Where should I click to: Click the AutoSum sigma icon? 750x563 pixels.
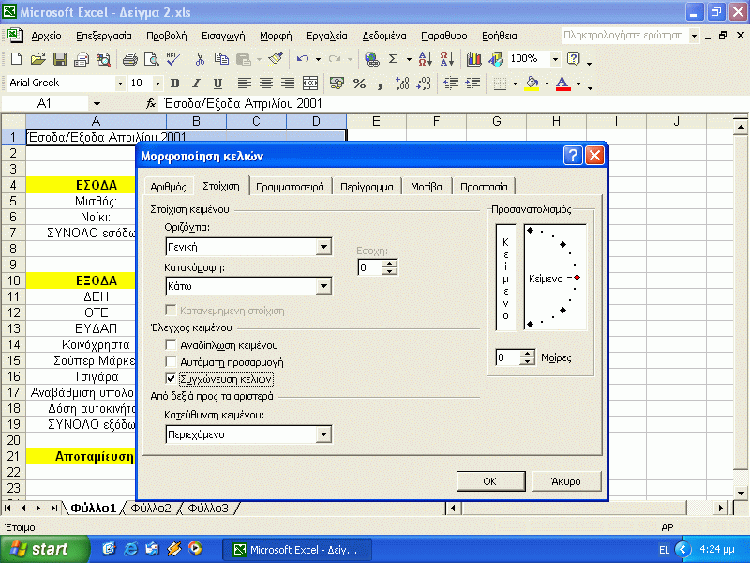(x=393, y=59)
